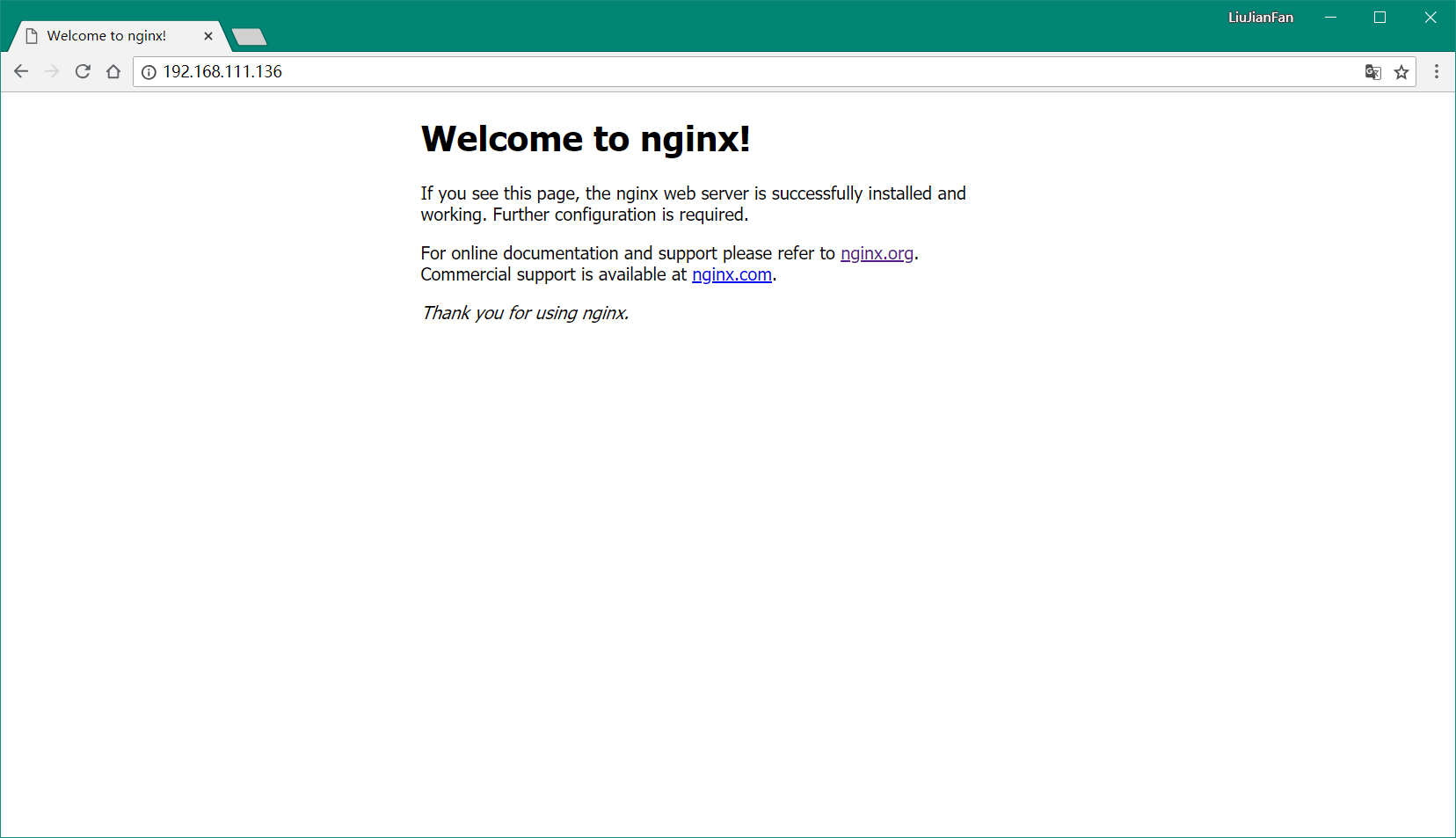Click the forward navigation arrow
The height and width of the screenshot is (838, 1456).
click(52, 71)
